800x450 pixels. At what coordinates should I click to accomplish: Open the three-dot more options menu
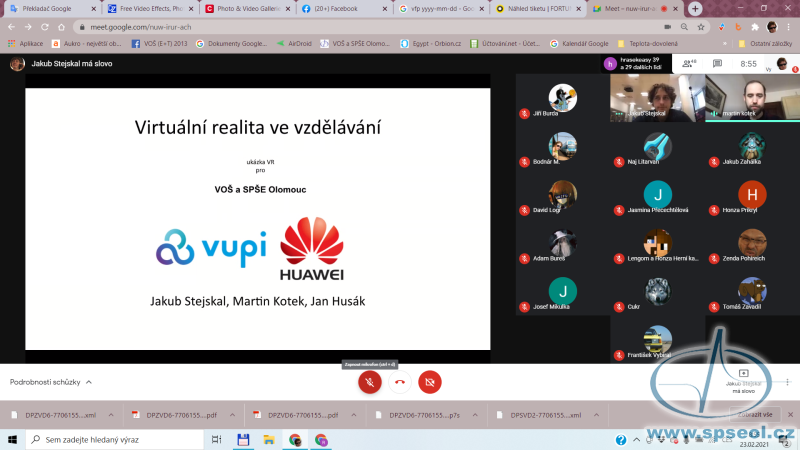pyautogui.click(x=787, y=382)
